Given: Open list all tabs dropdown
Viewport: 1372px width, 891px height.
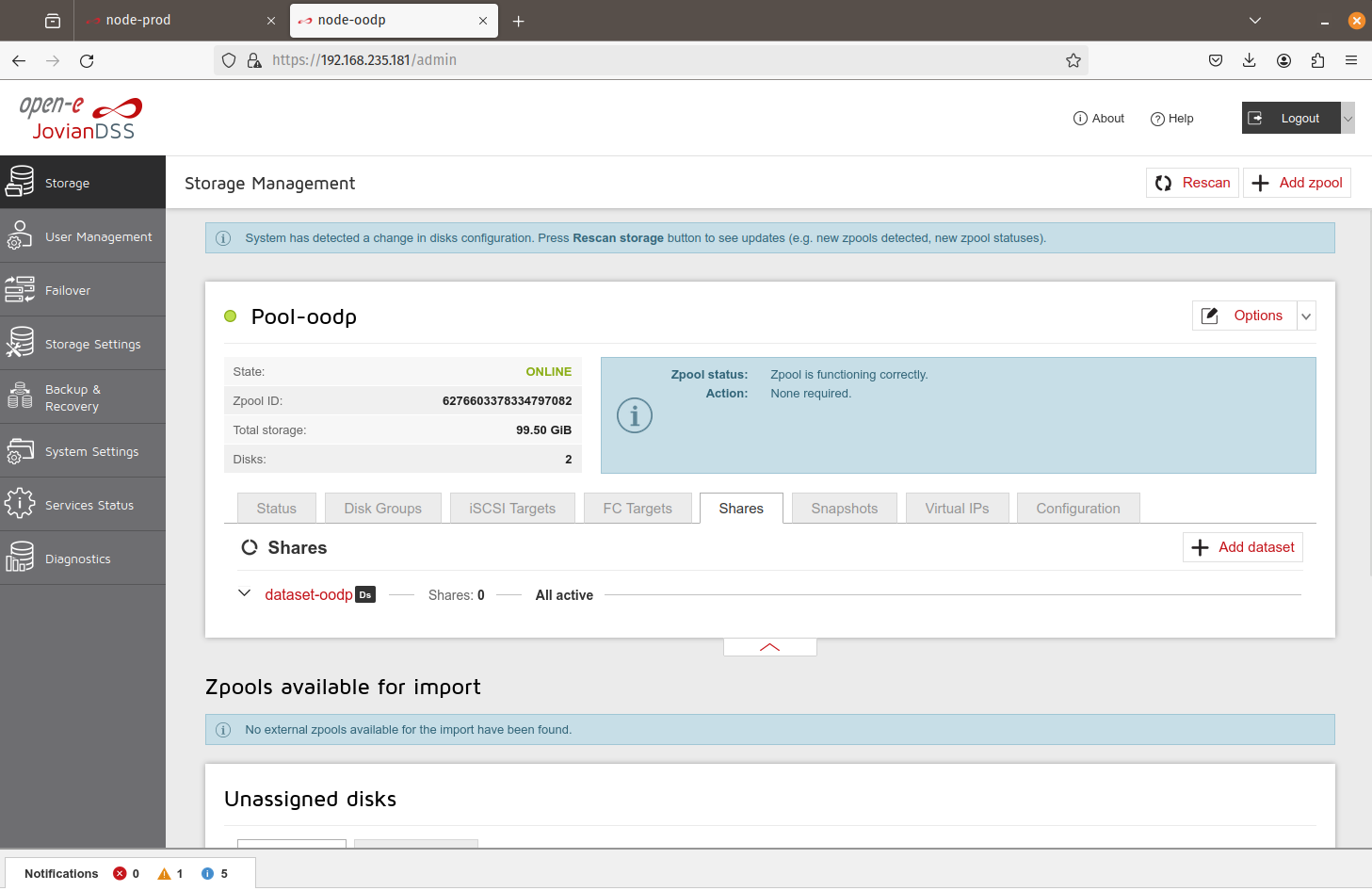Looking at the screenshot, I should [1255, 21].
